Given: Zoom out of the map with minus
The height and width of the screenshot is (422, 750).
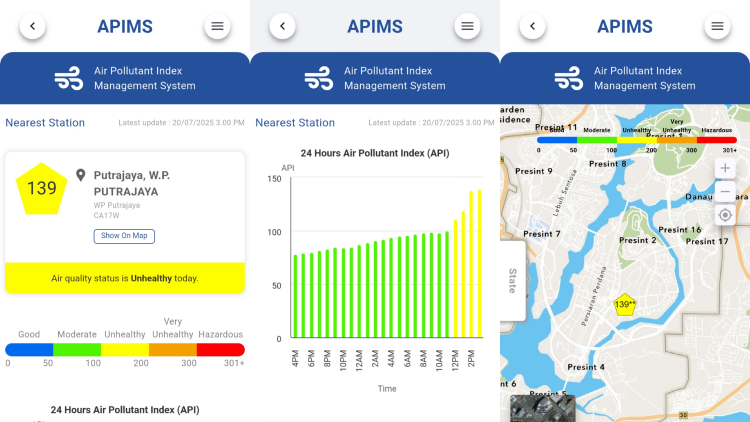Looking at the screenshot, I should (x=725, y=191).
